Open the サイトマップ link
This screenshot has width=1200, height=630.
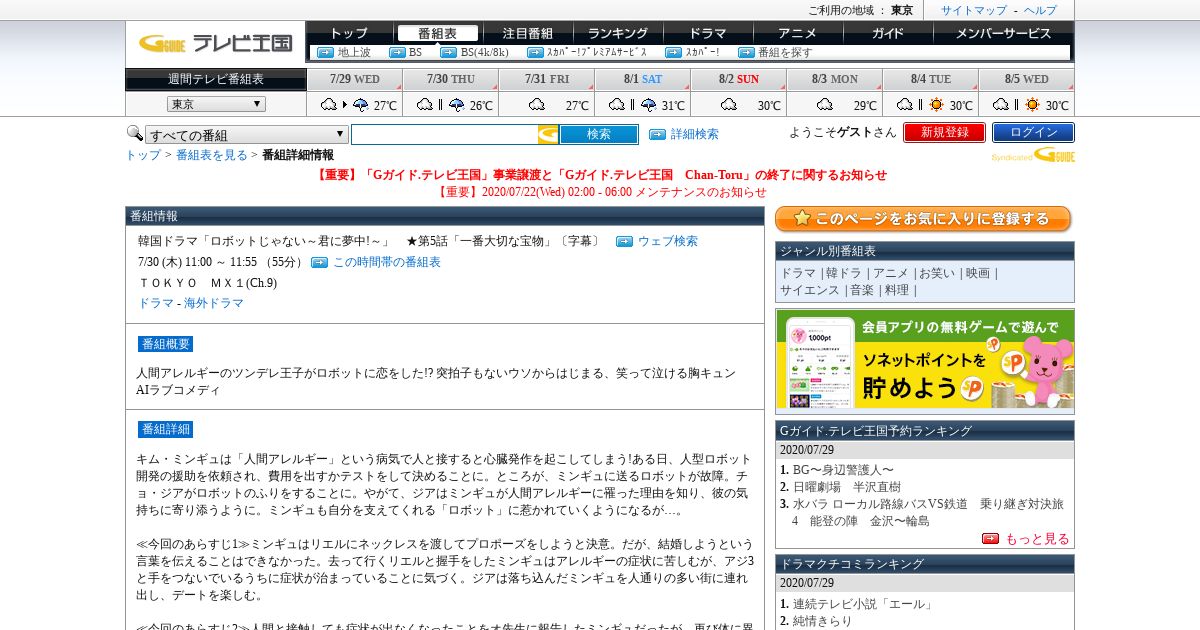(974, 10)
